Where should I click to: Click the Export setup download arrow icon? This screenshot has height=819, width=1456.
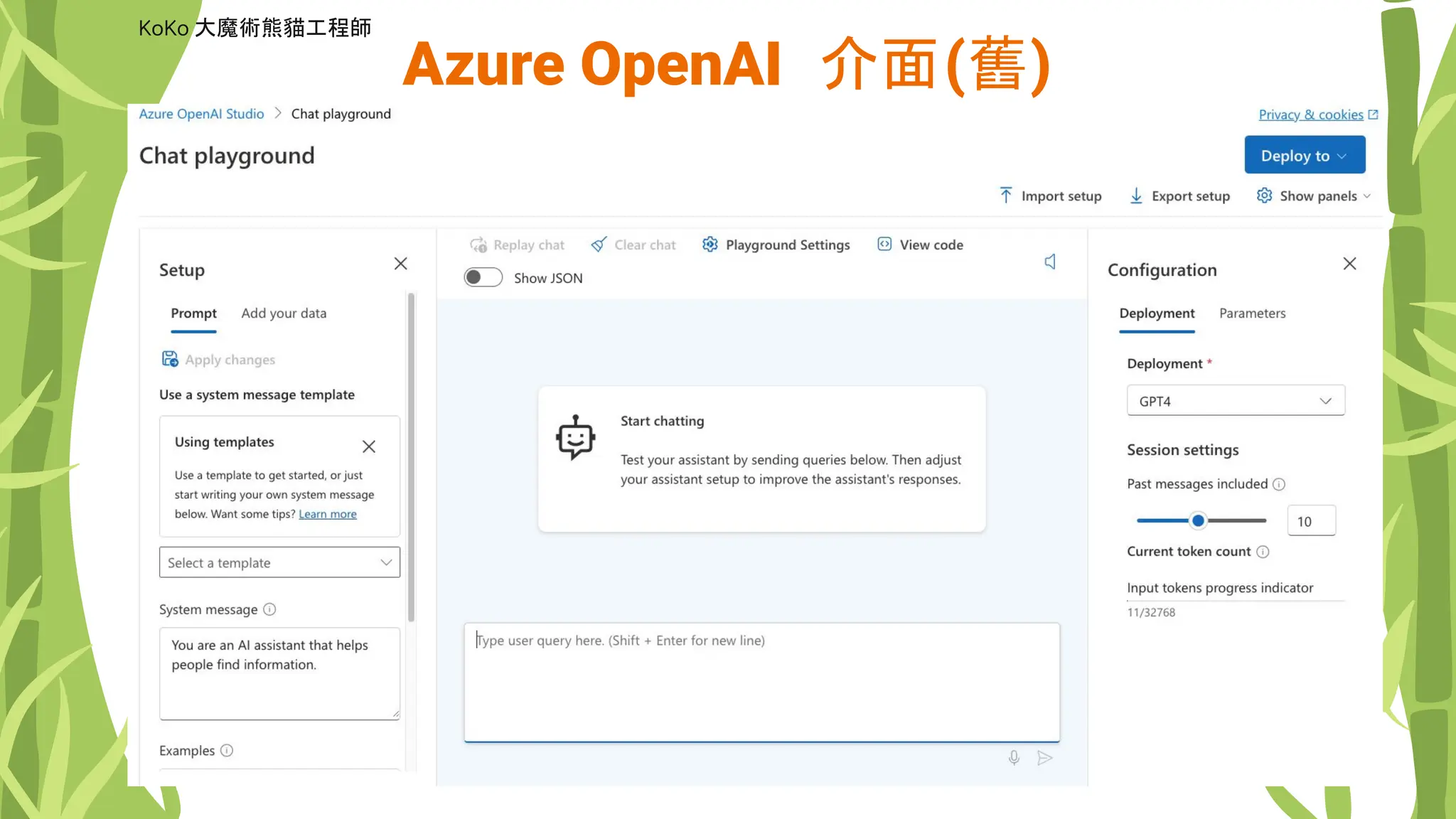tap(1136, 196)
